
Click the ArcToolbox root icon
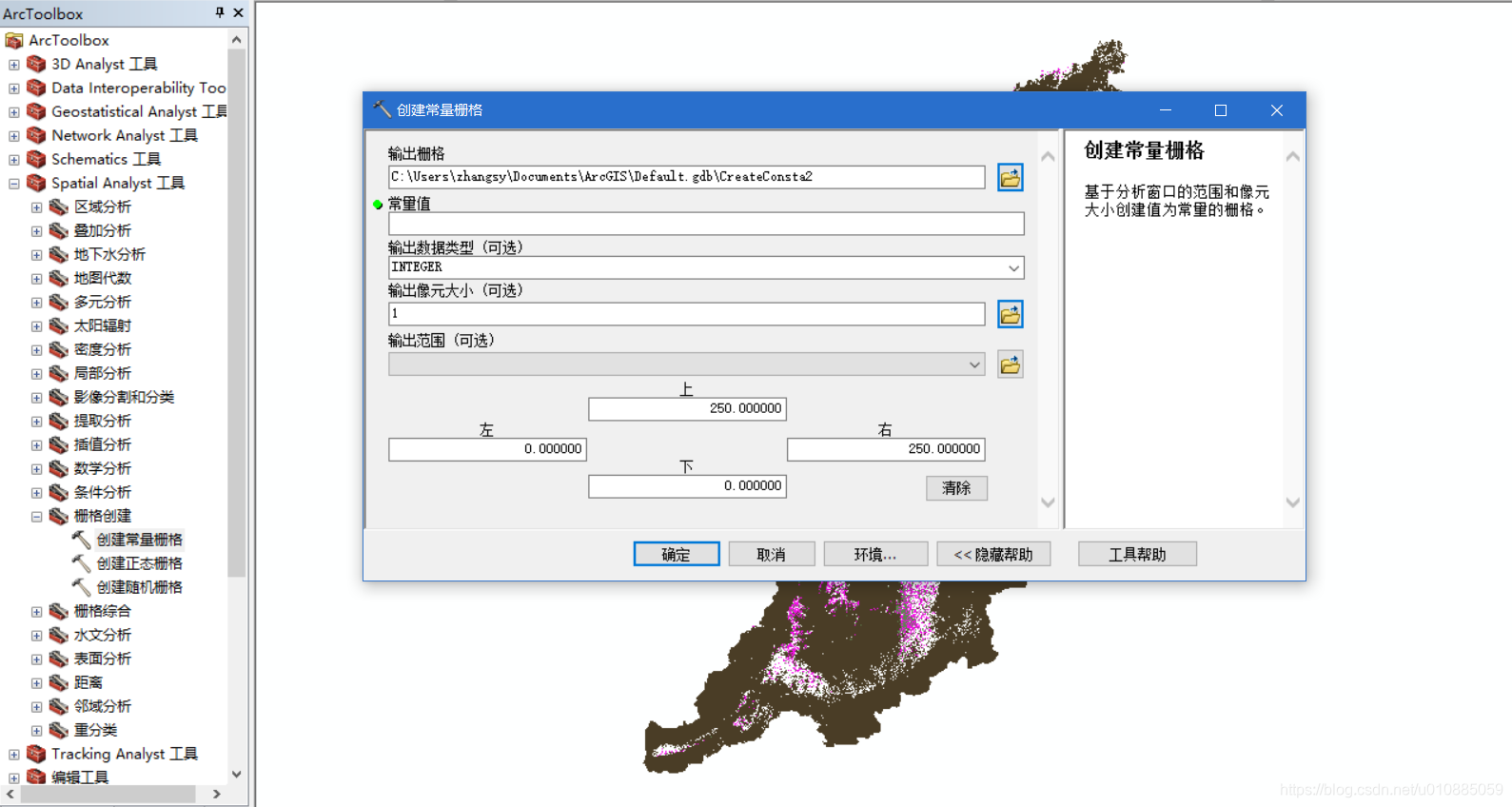[x=14, y=40]
